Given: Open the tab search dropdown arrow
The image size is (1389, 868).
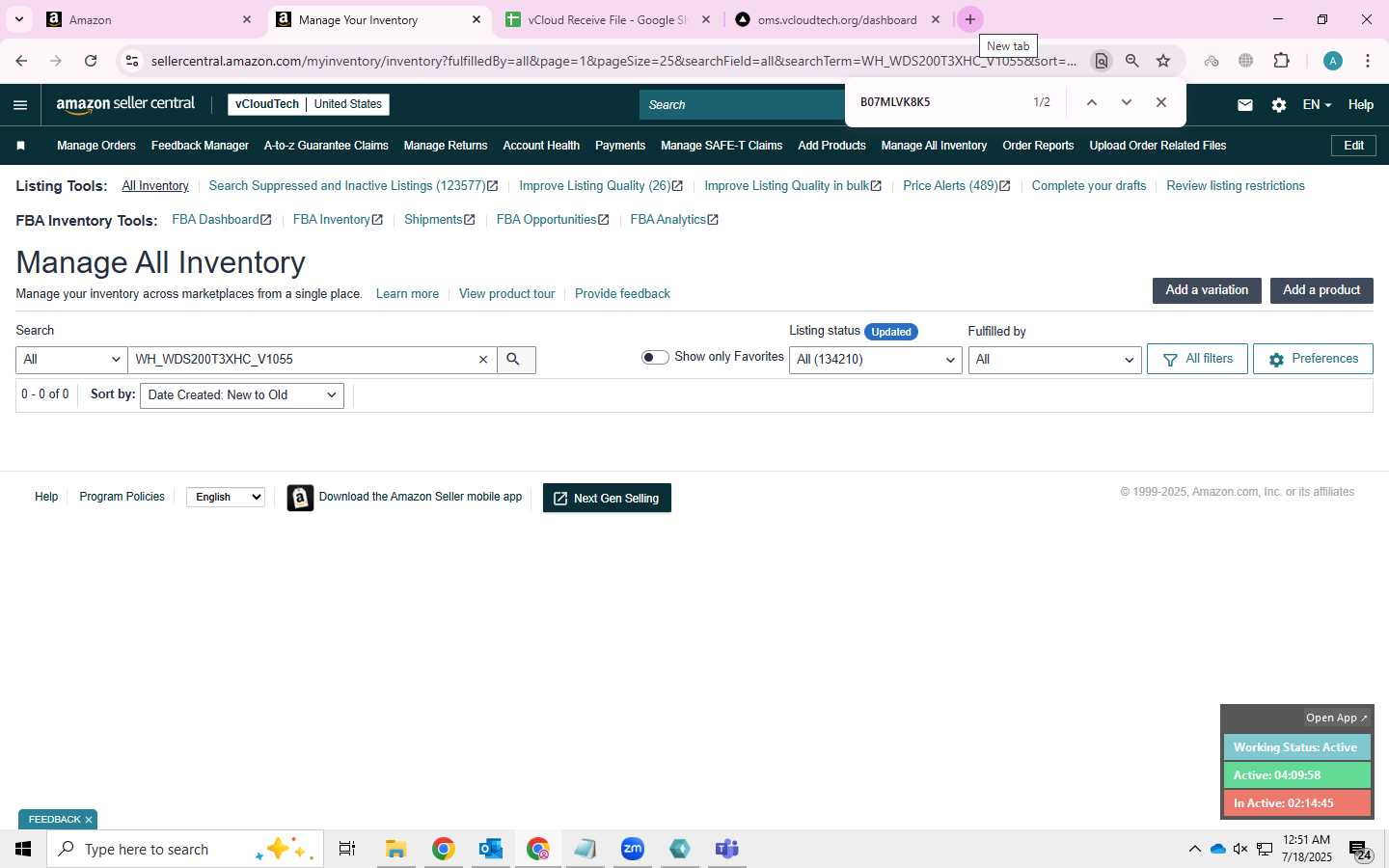Looking at the screenshot, I should [18, 19].
